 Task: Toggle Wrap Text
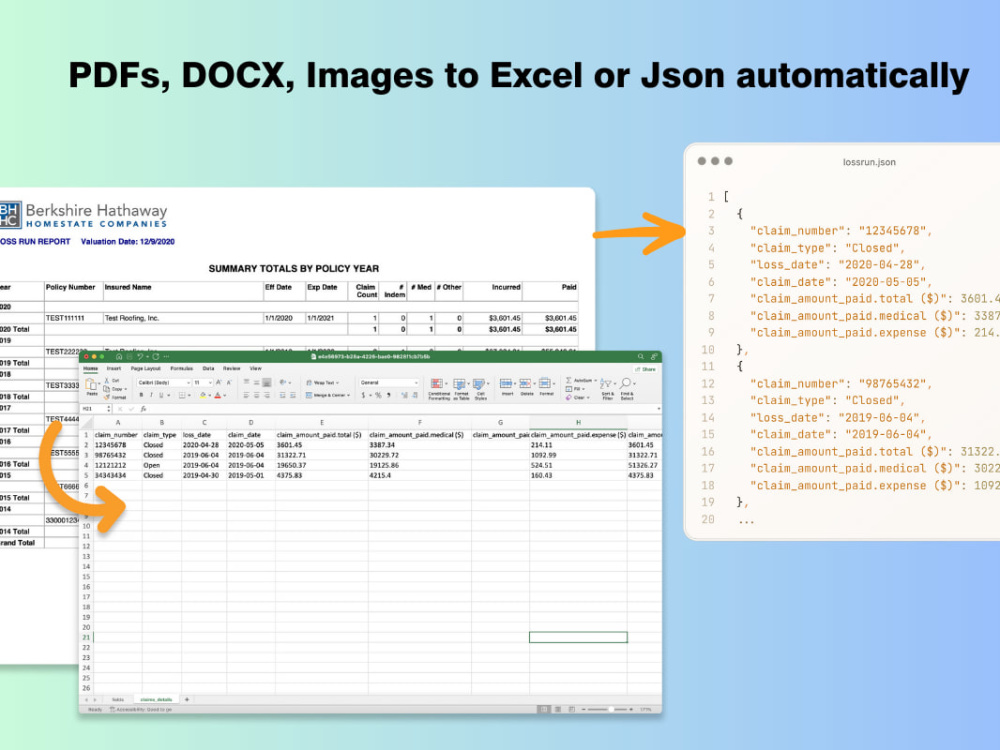point(322,383)
